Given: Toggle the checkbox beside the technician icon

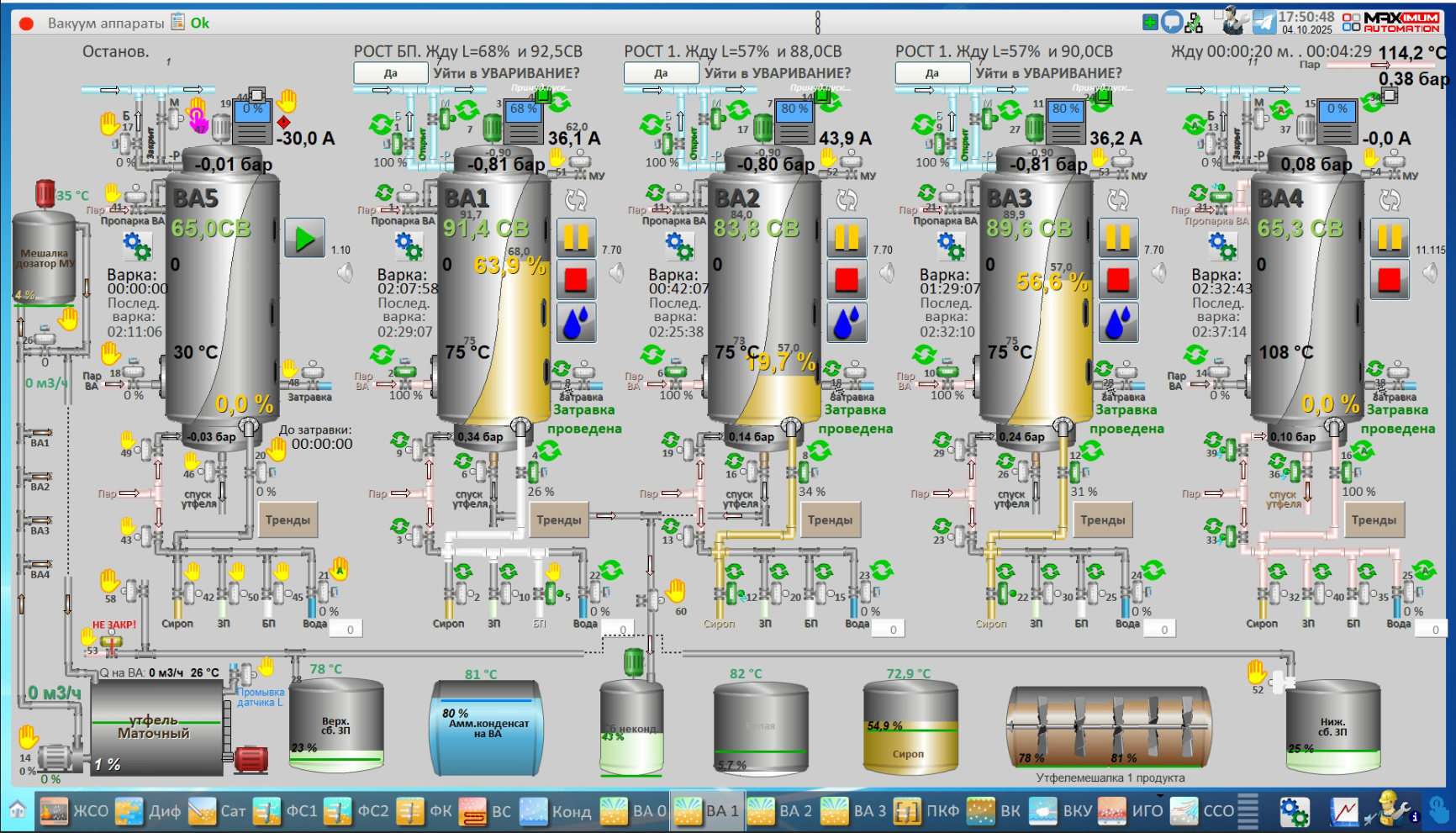Looking at the screenshot, I should coord(1218,14).
